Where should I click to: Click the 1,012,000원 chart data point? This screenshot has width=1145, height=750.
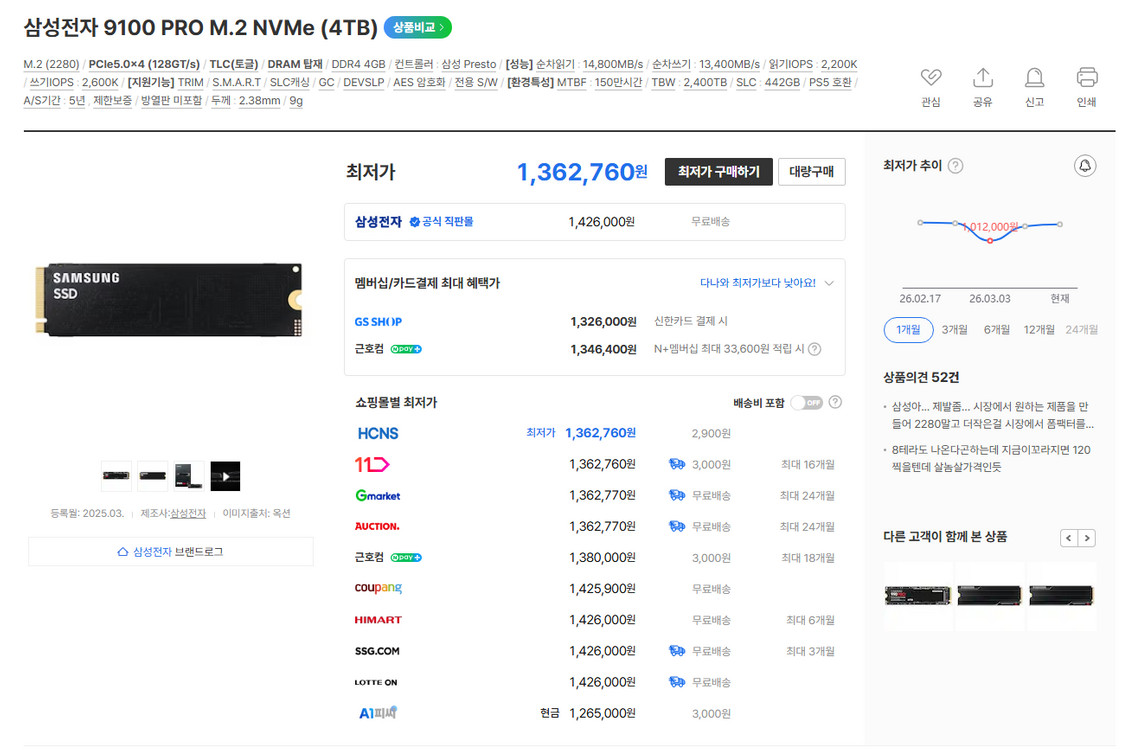pos(990,241)
